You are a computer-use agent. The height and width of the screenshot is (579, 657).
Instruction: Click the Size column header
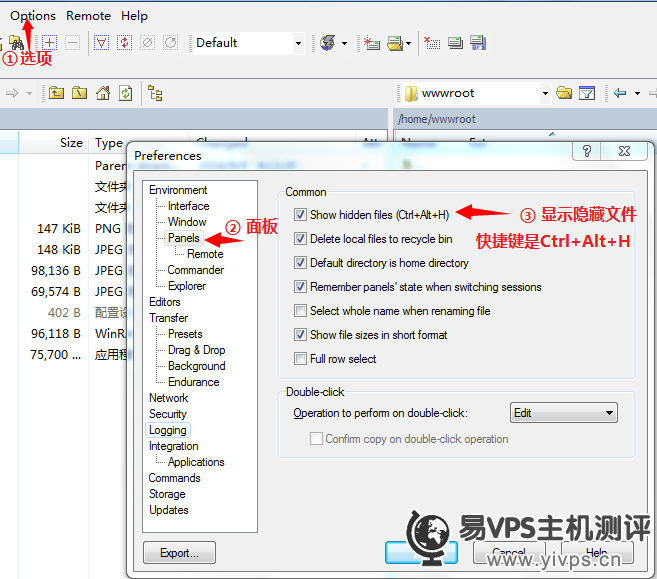[71, 143]
